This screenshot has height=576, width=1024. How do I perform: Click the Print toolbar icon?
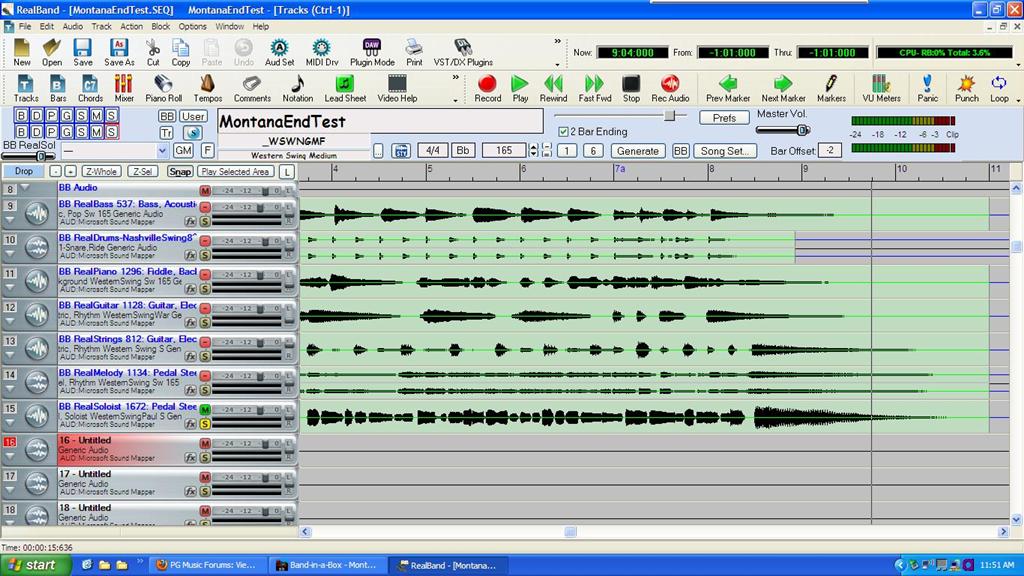point(414,52)
